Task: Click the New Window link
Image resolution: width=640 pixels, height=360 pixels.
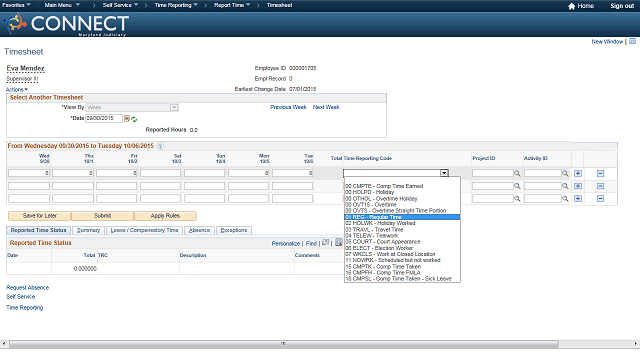Action: click(x=607, y=42)
